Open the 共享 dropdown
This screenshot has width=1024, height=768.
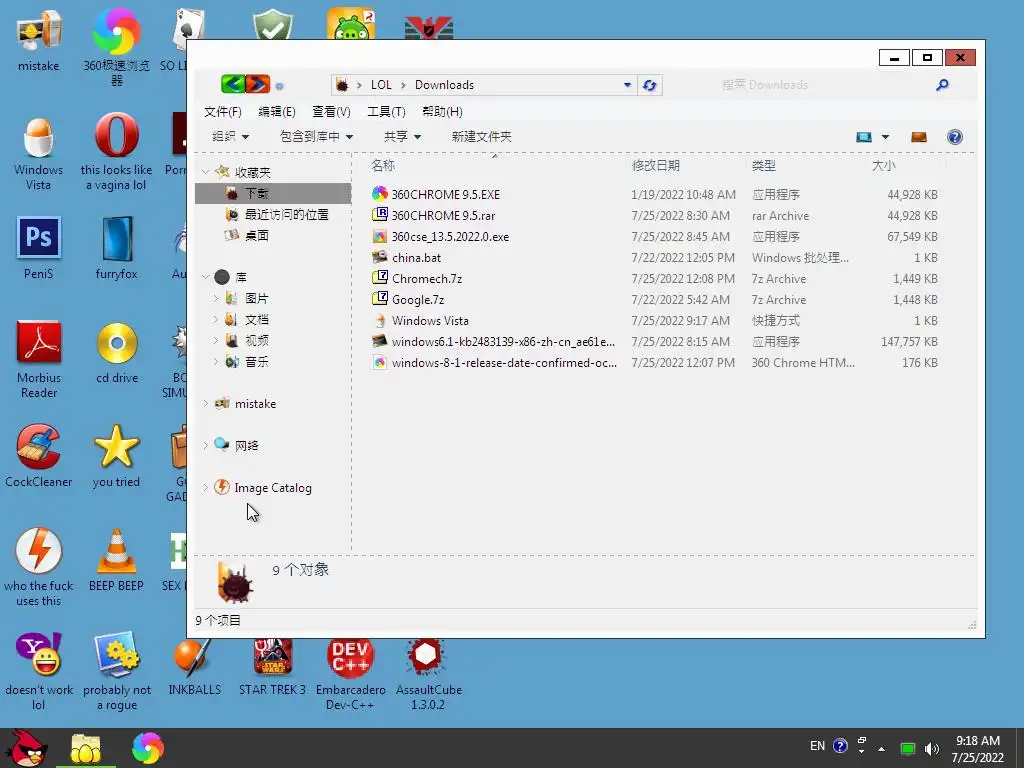pos(402,136)
